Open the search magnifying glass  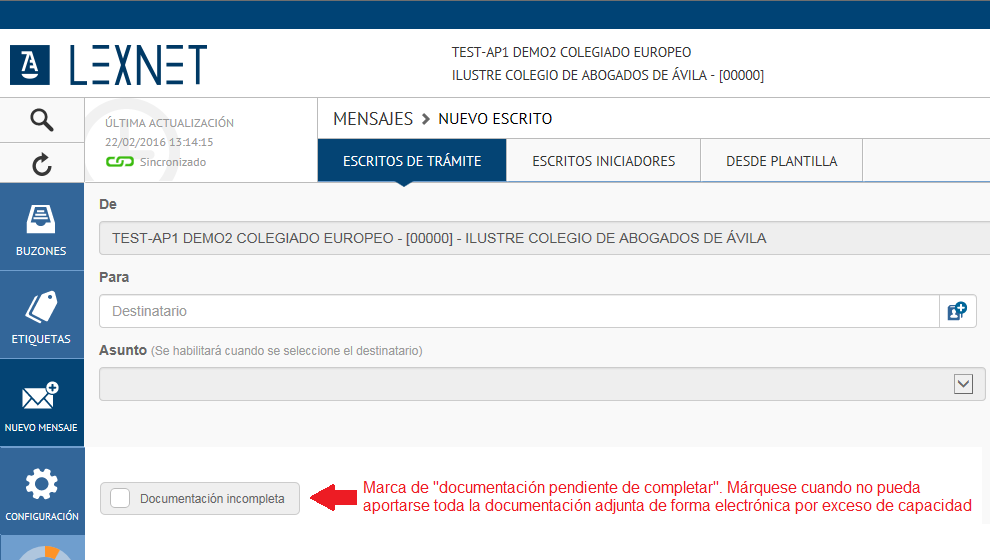(41, 121)
